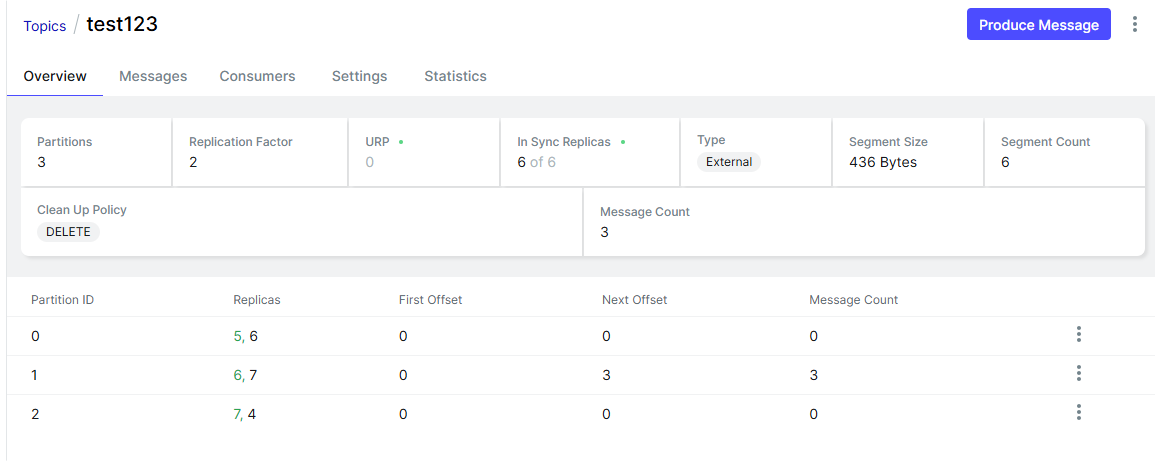The image size is (1155, 461).
Task: Open the Consumers tab
Action: tap(257, 76)
